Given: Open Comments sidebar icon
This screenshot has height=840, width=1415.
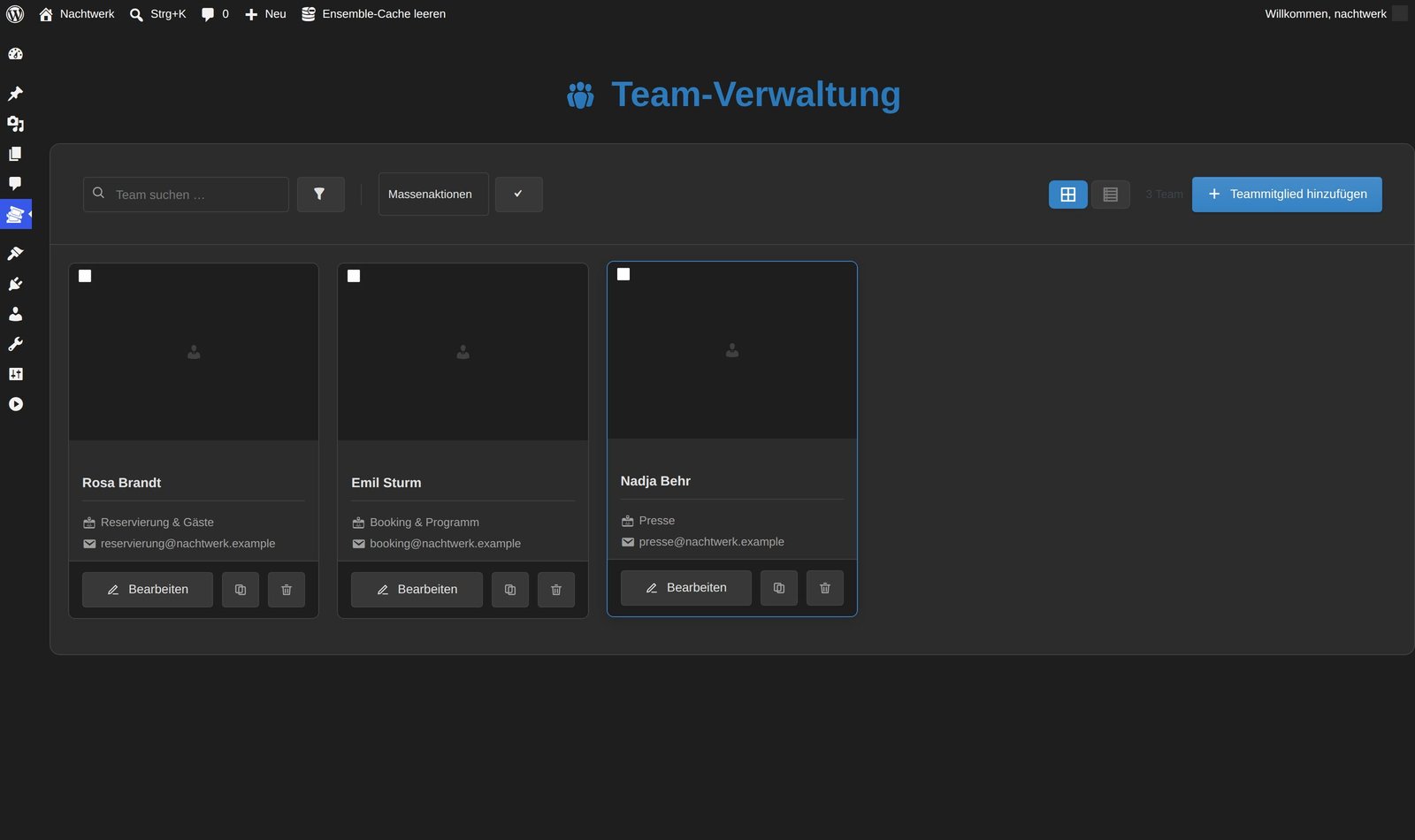Looking at the screenshot, I should (15, 184).
